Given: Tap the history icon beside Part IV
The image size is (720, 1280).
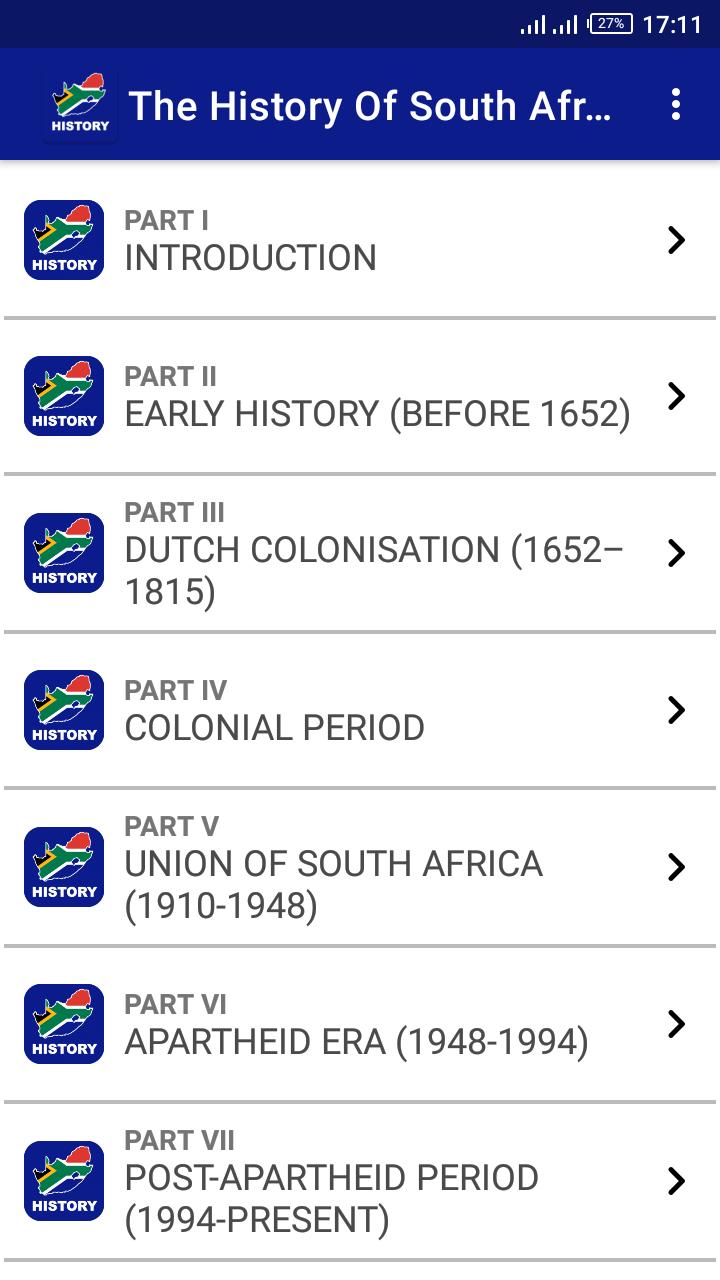Looking at the screenshot, I should 64,710.
